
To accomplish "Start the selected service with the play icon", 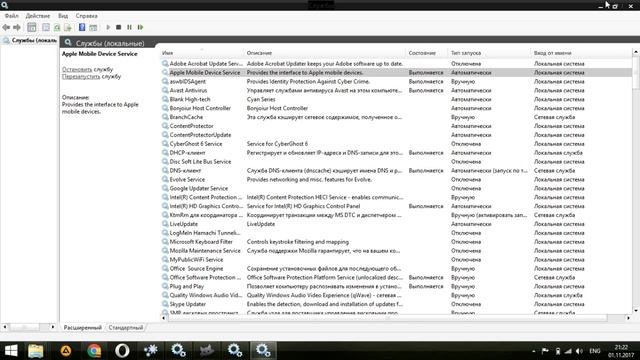I will [x=108, y=27].
